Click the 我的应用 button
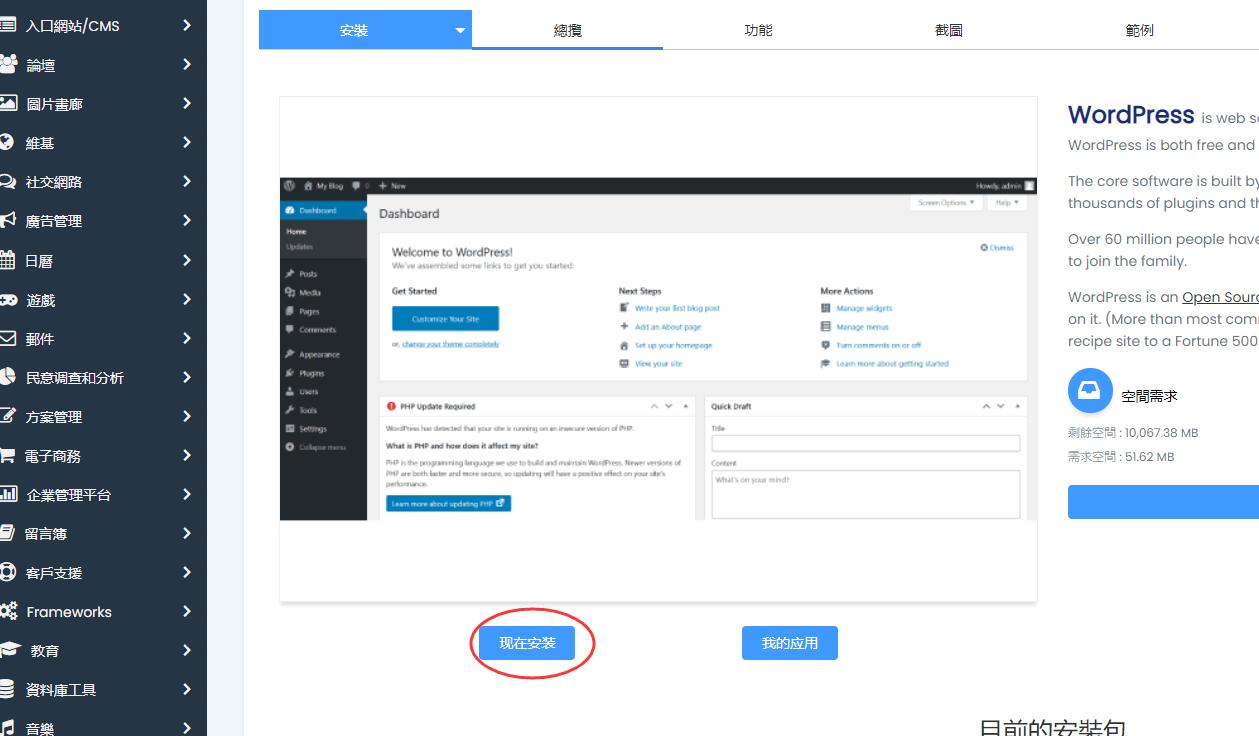The width and height of the screenshot is (1259, 736). point(790,643)
